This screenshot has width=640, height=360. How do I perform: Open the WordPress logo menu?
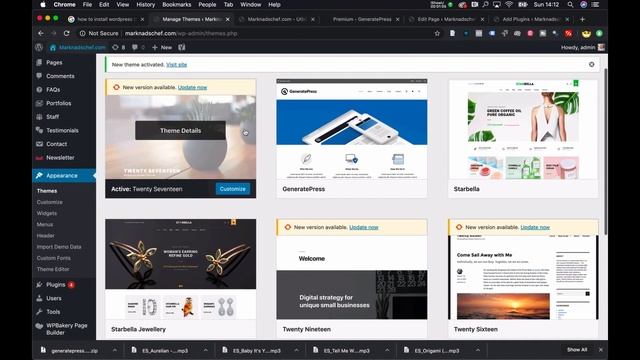click(x=39, y=47)
